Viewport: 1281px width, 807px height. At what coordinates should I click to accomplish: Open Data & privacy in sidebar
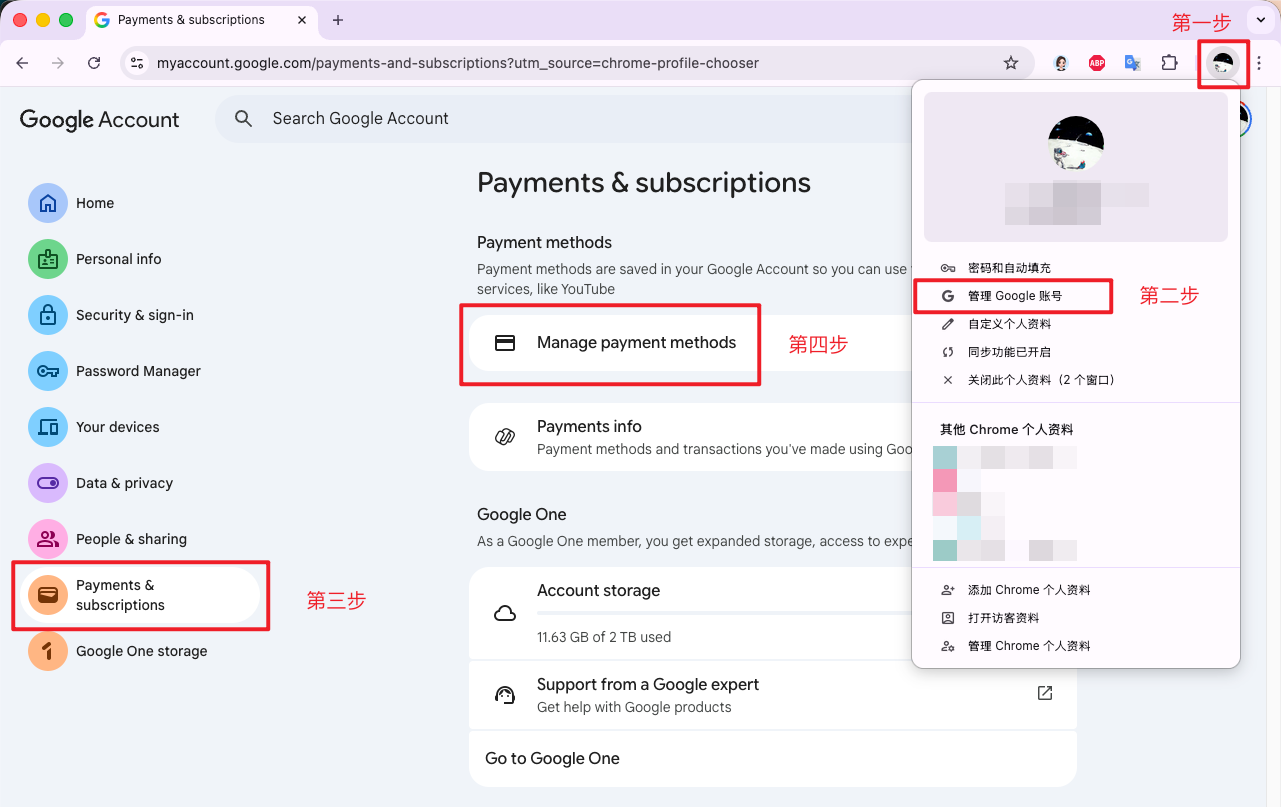click(124, 483)
